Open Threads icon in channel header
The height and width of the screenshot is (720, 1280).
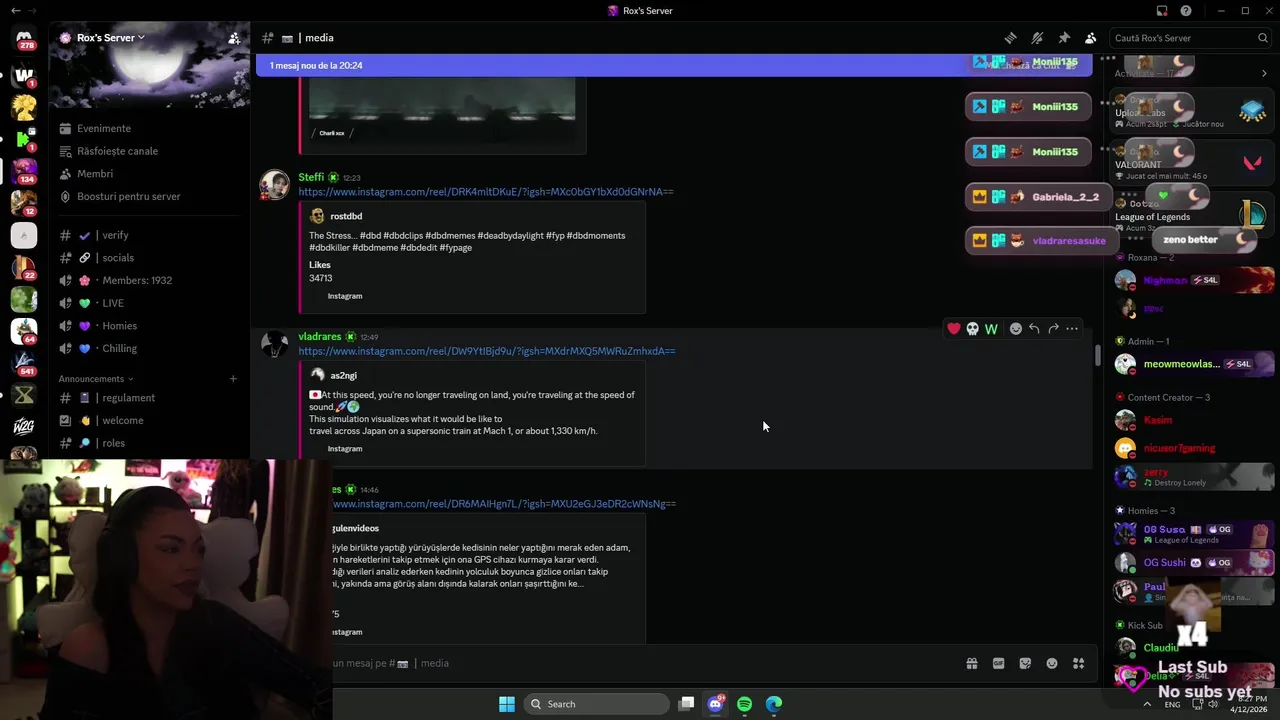pyautogui.click(x=1011, y=38)
